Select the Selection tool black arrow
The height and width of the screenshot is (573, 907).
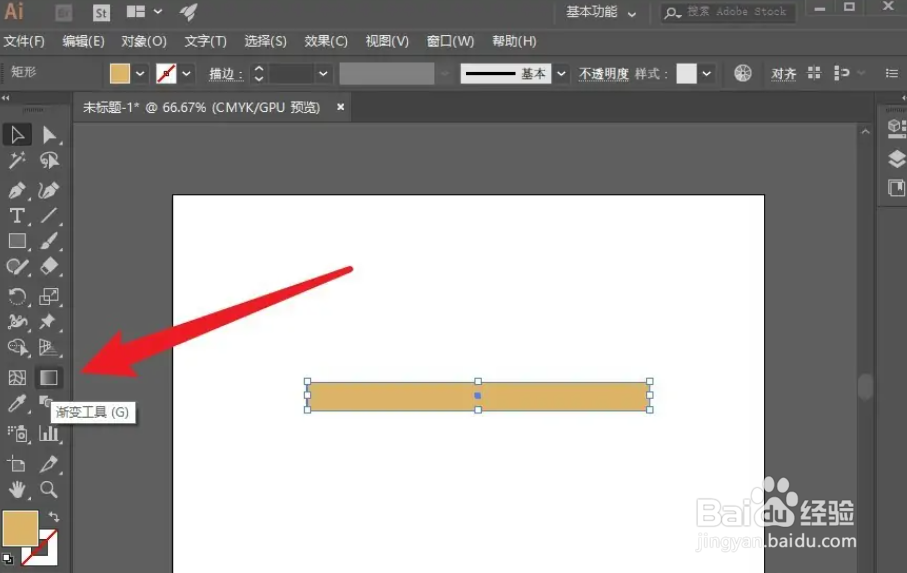[x=17, y=135]
